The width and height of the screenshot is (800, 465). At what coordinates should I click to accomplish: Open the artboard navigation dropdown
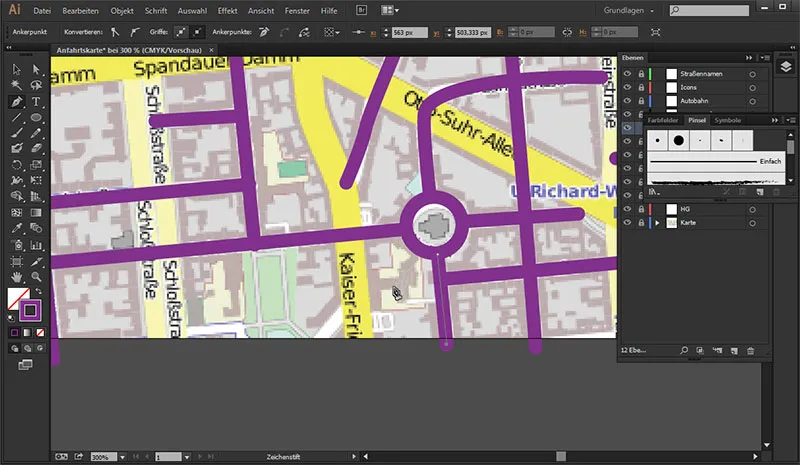coord(187,457)
